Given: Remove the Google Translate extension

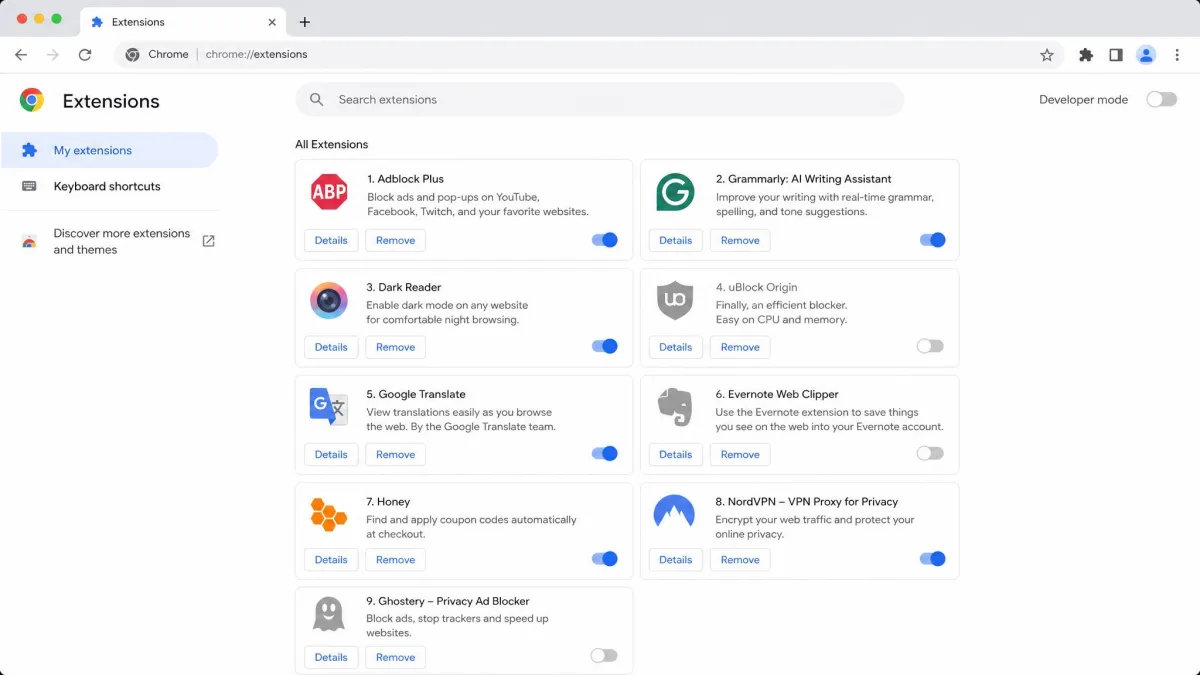Looking at the screenshot, I should (x=395, y=454).
